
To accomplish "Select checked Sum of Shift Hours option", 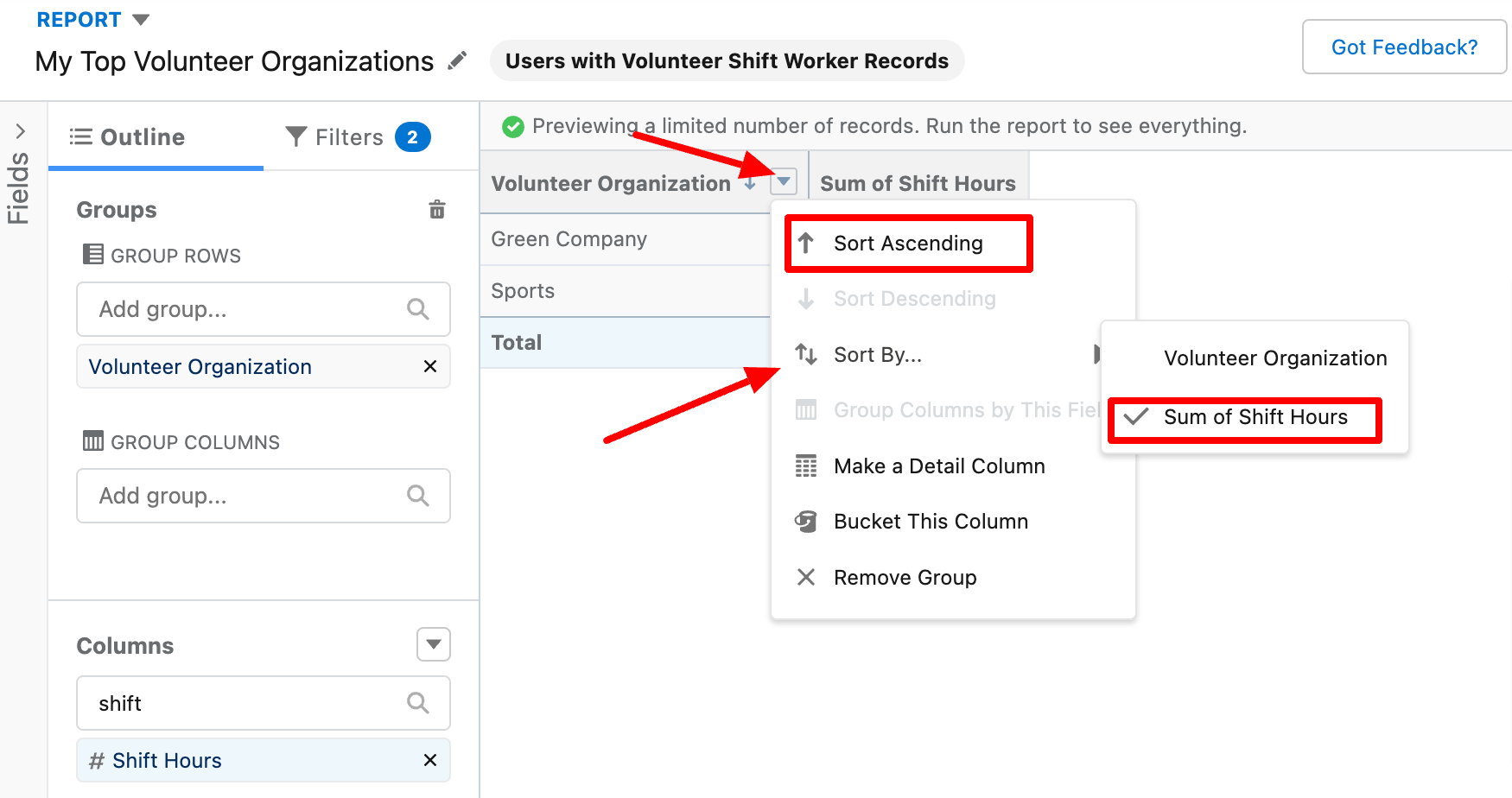I will pyautogui.click(x=1255, y=417).
